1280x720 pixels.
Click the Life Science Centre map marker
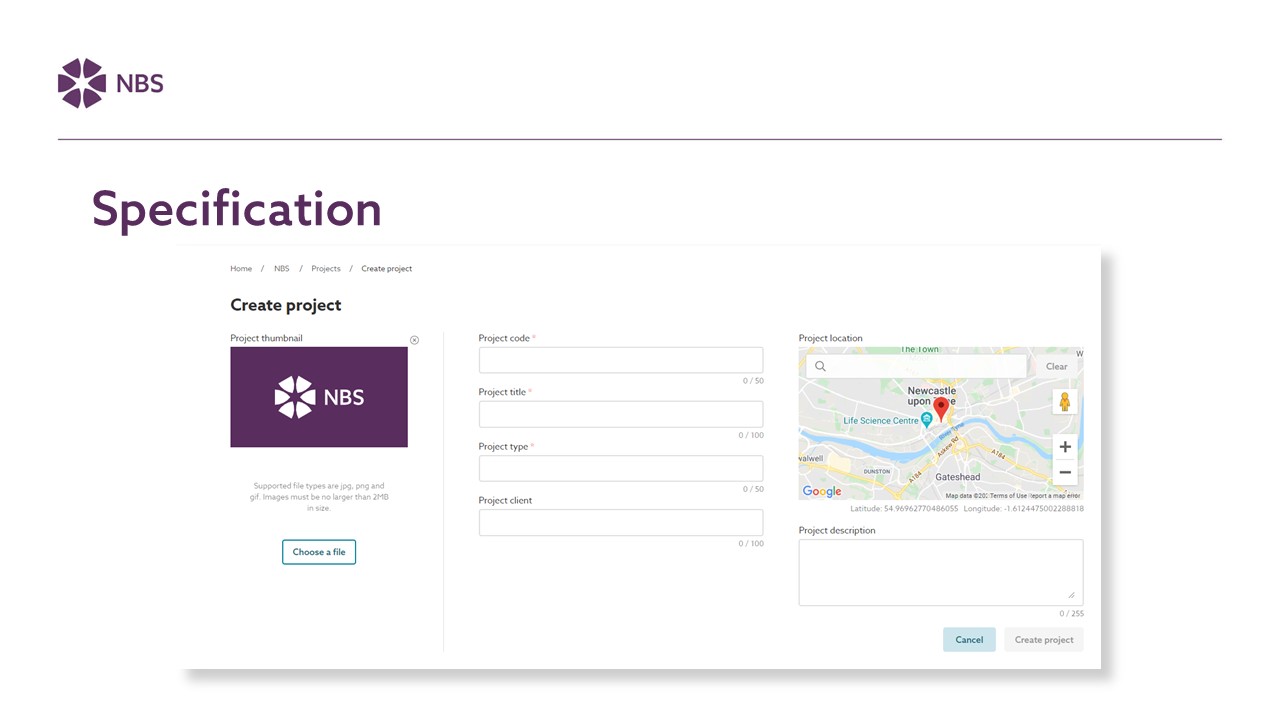(x=927, y=420)
